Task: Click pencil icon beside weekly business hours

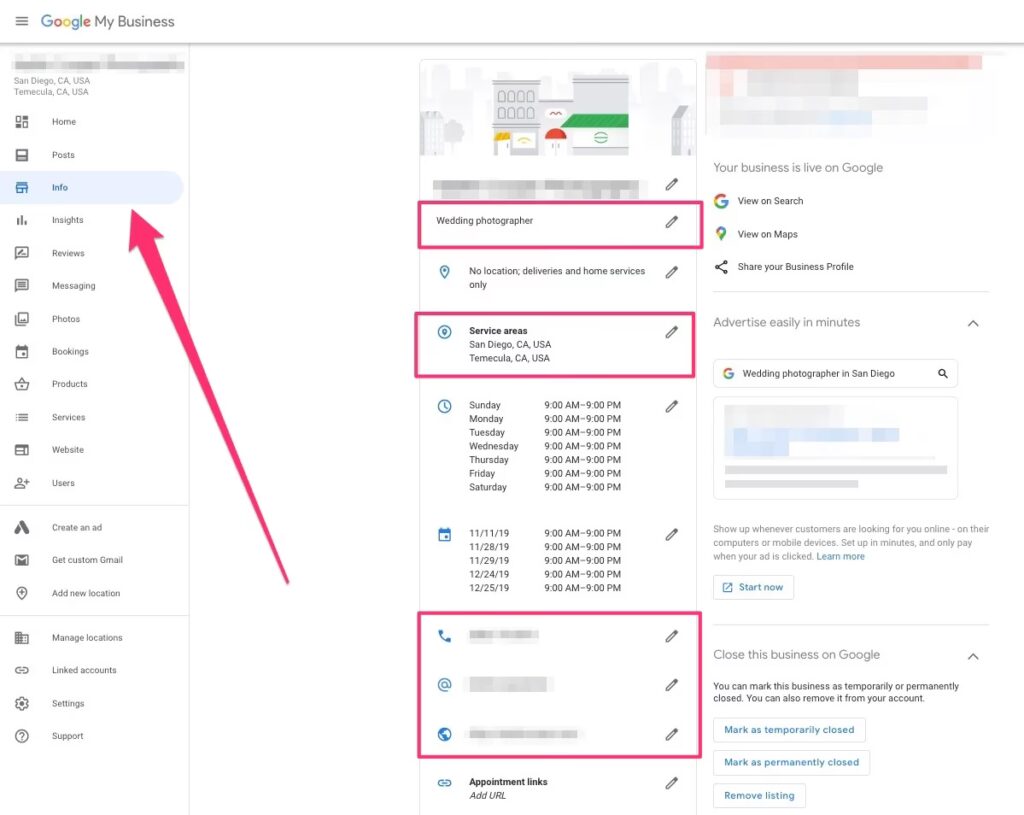Action: (672, 406)
